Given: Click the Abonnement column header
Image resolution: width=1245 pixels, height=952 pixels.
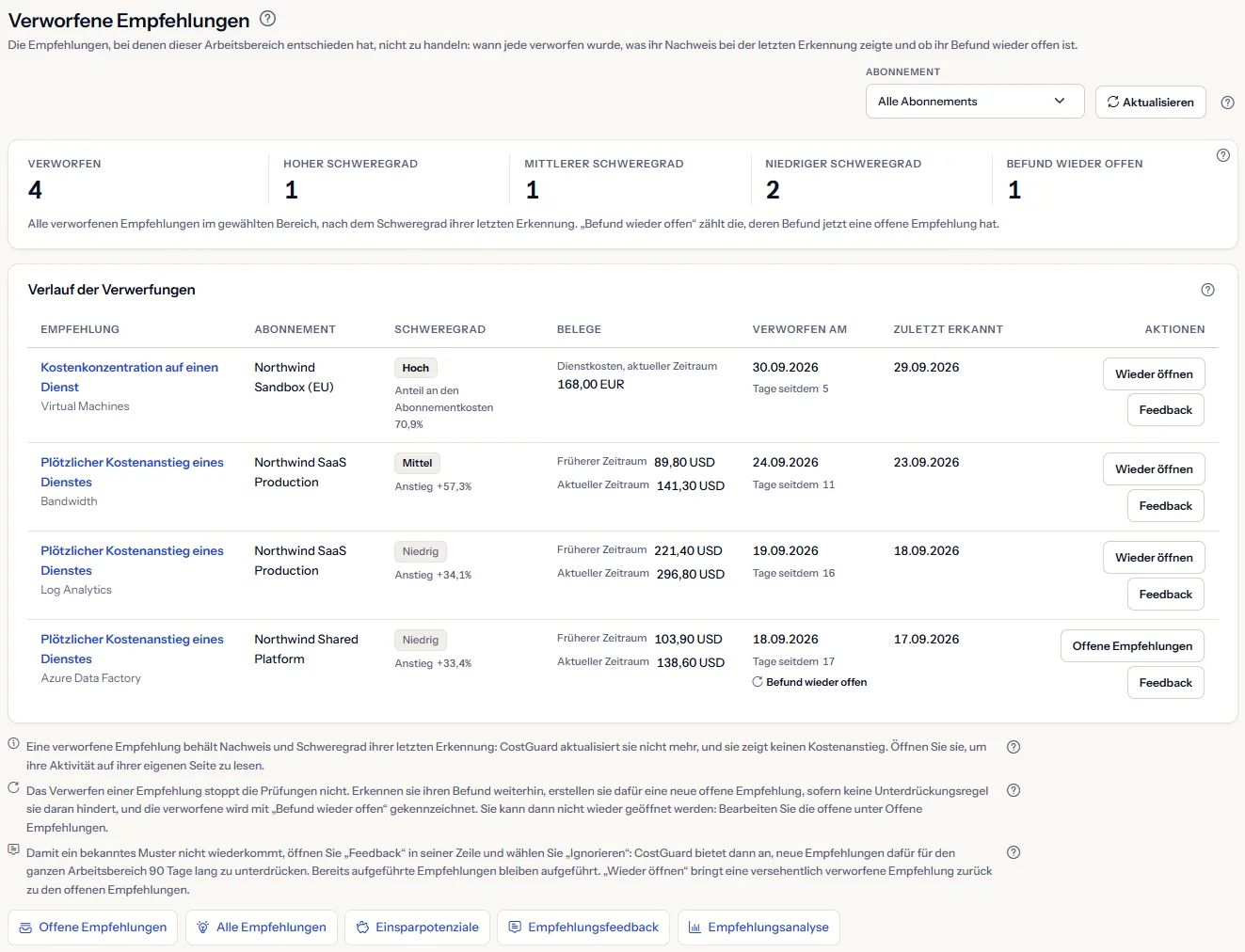Looking at the screenshot, I should coord(295,329).
